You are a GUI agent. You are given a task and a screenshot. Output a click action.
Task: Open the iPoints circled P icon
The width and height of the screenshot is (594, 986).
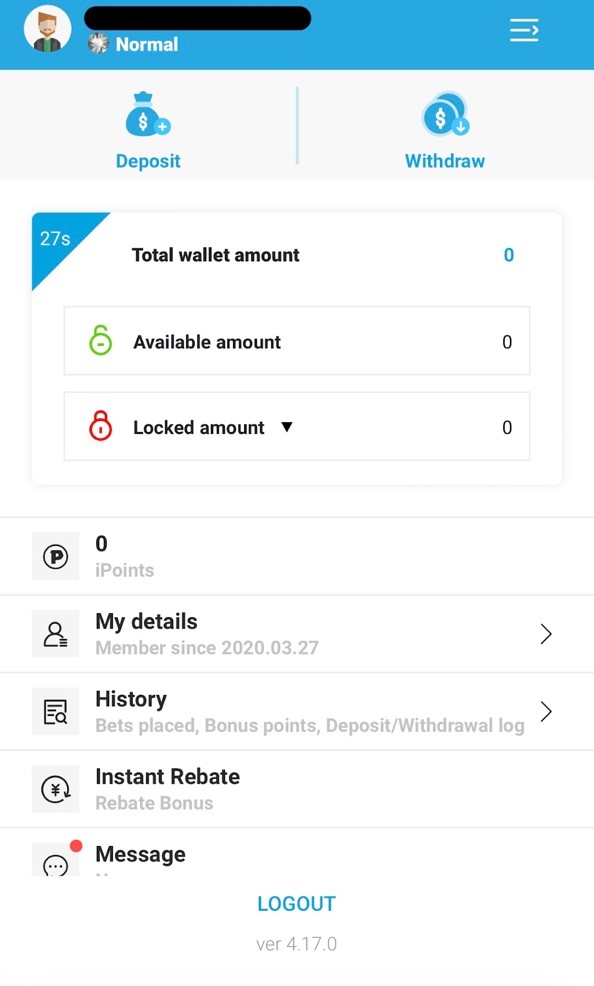click(55, 556)
